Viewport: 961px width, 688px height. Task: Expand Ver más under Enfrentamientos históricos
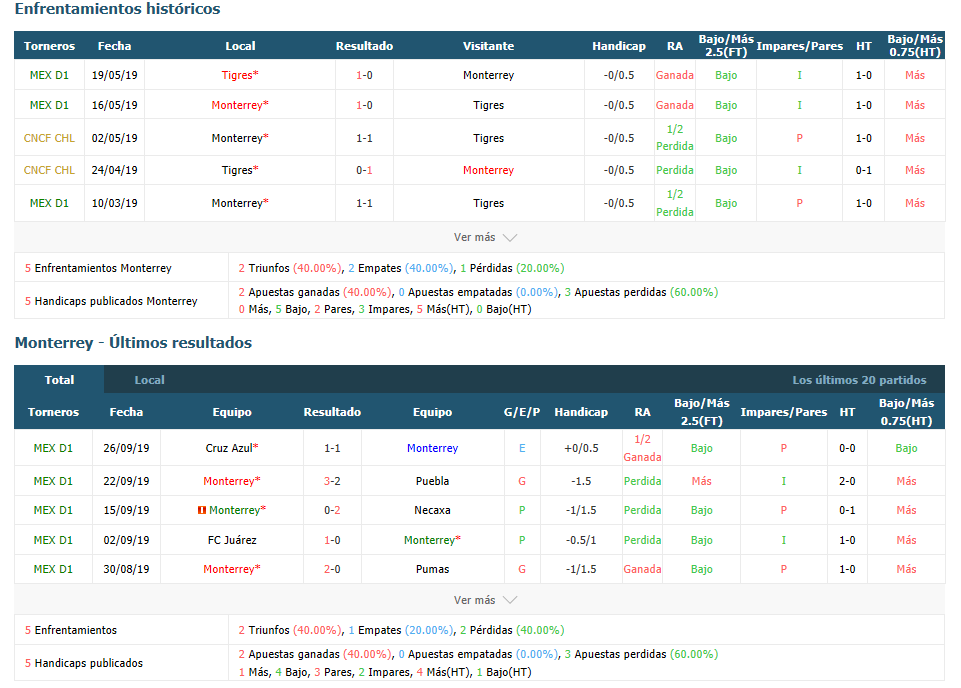coord(485,237)
